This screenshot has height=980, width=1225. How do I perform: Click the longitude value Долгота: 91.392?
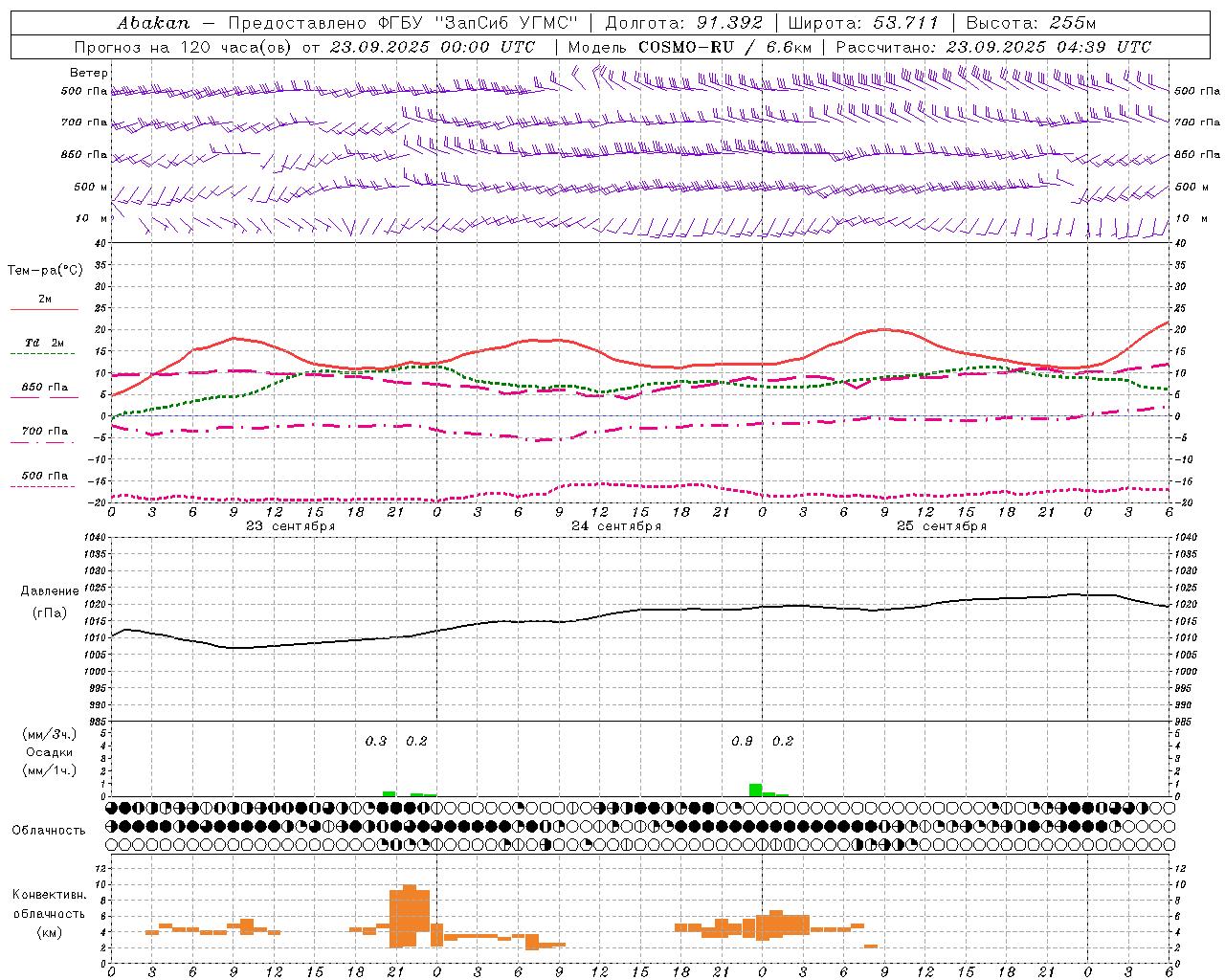click(x=684, y=23)
